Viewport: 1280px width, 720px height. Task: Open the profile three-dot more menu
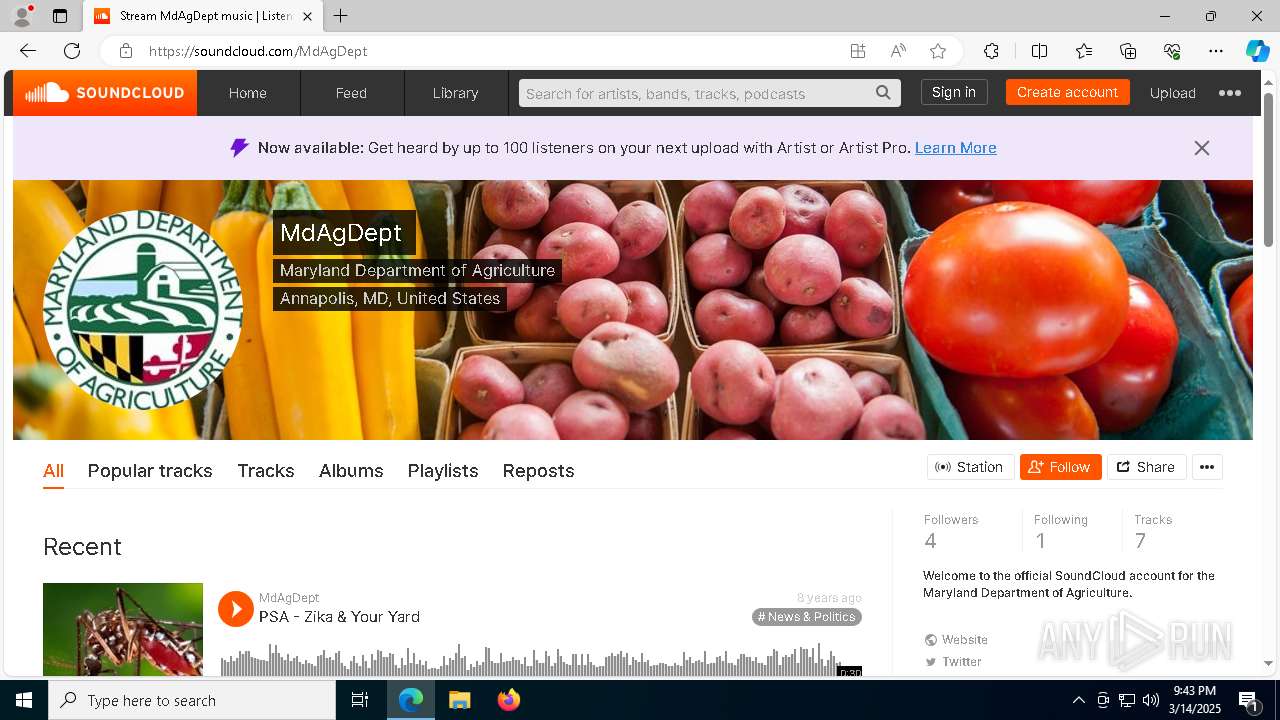1207,467
